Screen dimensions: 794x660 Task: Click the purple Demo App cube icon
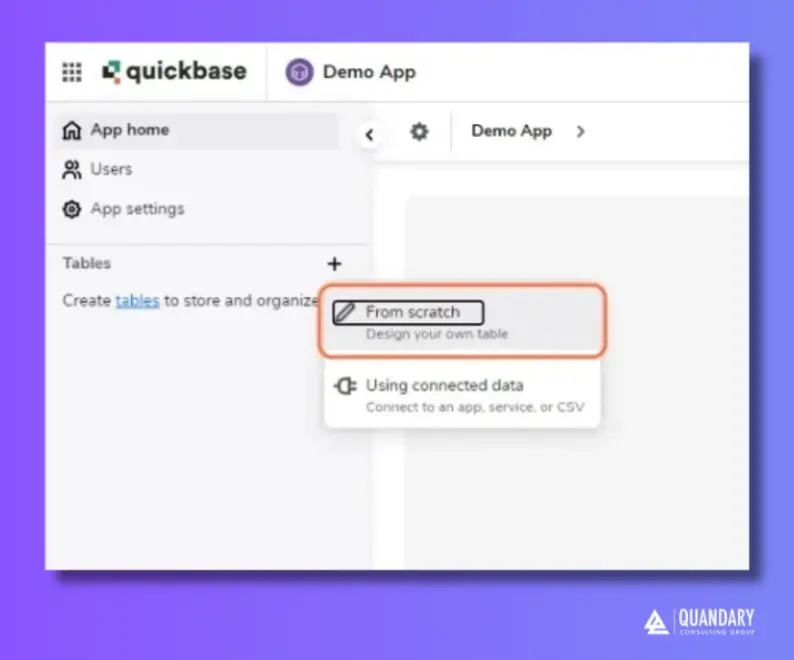[299, 72]
